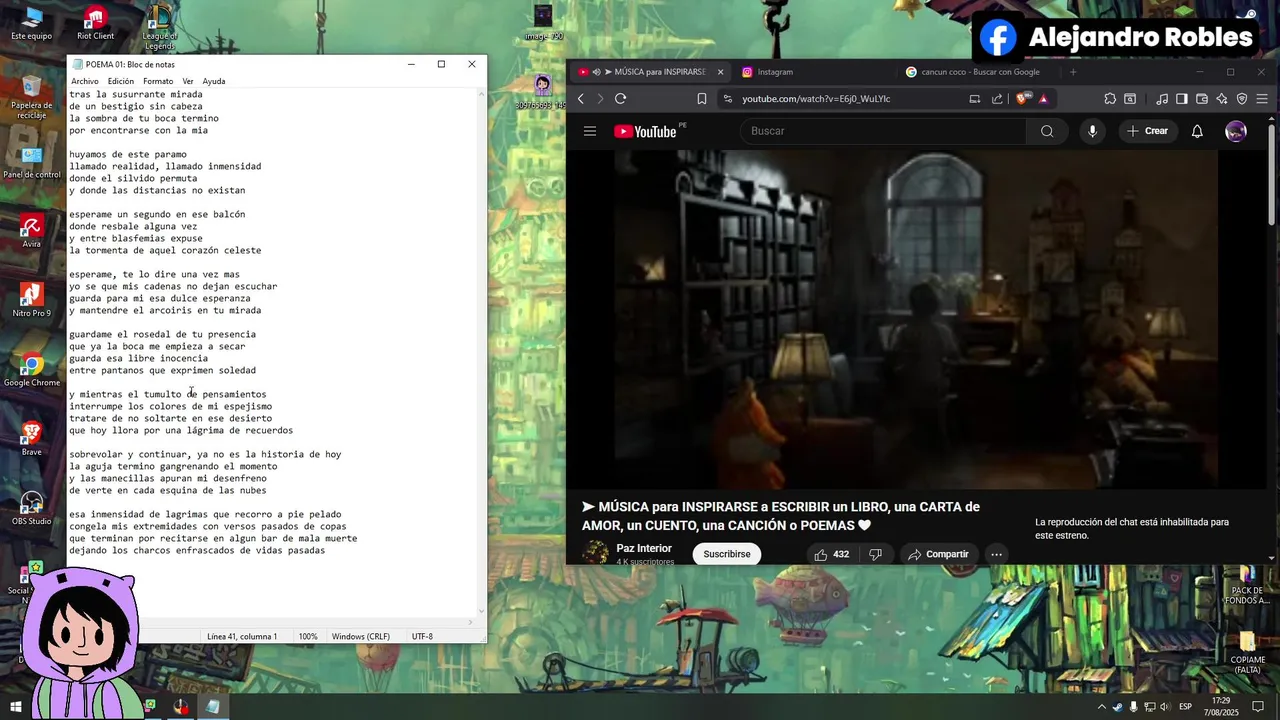Select the PACK DE FONDOS desktop folder
This screenshot has height=720, width=1280.
pos(1247,586)
